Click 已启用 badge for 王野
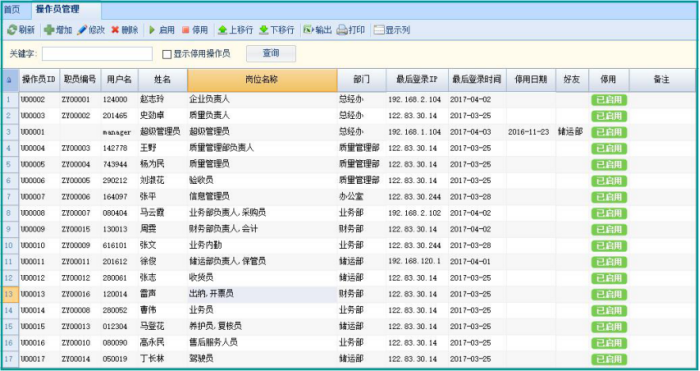The width and height of the screenshot is (700, 371). pyautogui.click(x=609, y=149)
